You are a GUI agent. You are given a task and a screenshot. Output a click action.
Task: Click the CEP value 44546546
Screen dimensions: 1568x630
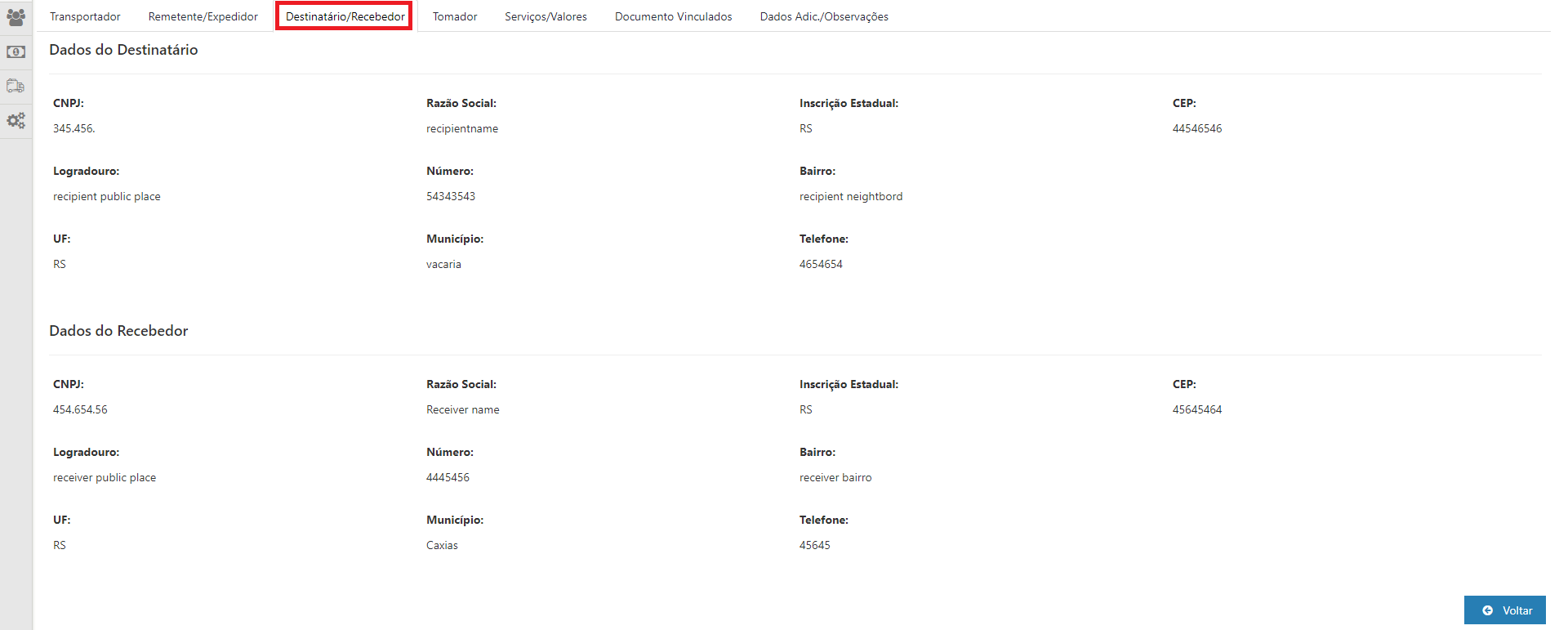click(x=1197, y=128)
